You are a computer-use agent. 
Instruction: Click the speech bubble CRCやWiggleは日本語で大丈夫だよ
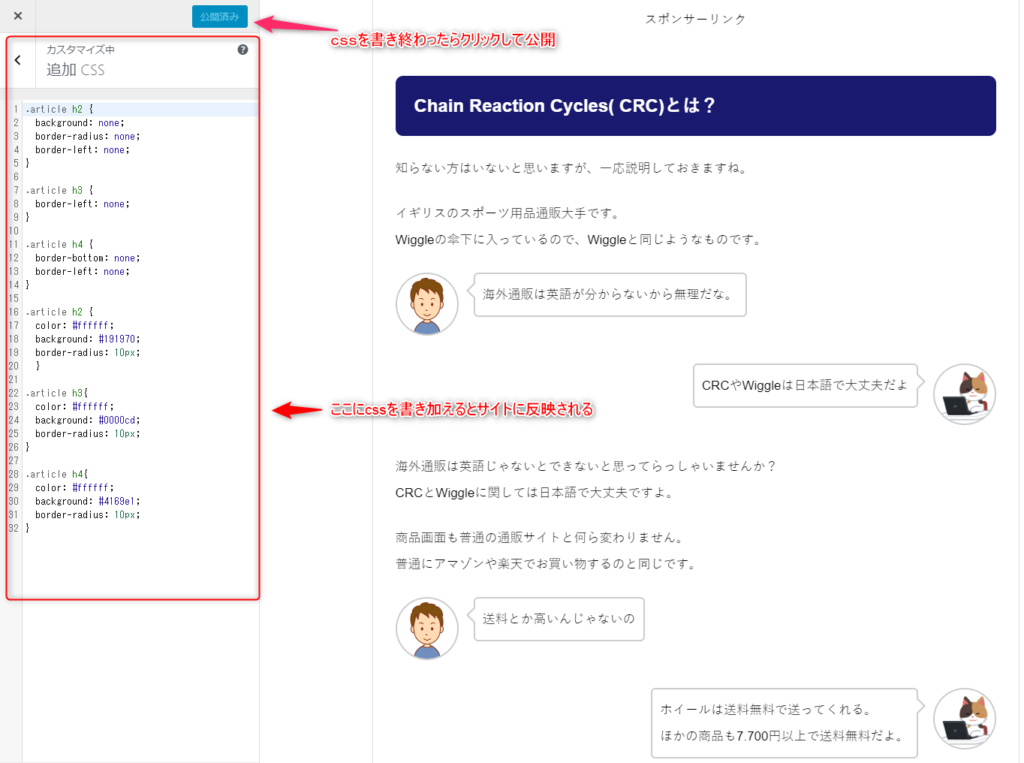point(808,385)
